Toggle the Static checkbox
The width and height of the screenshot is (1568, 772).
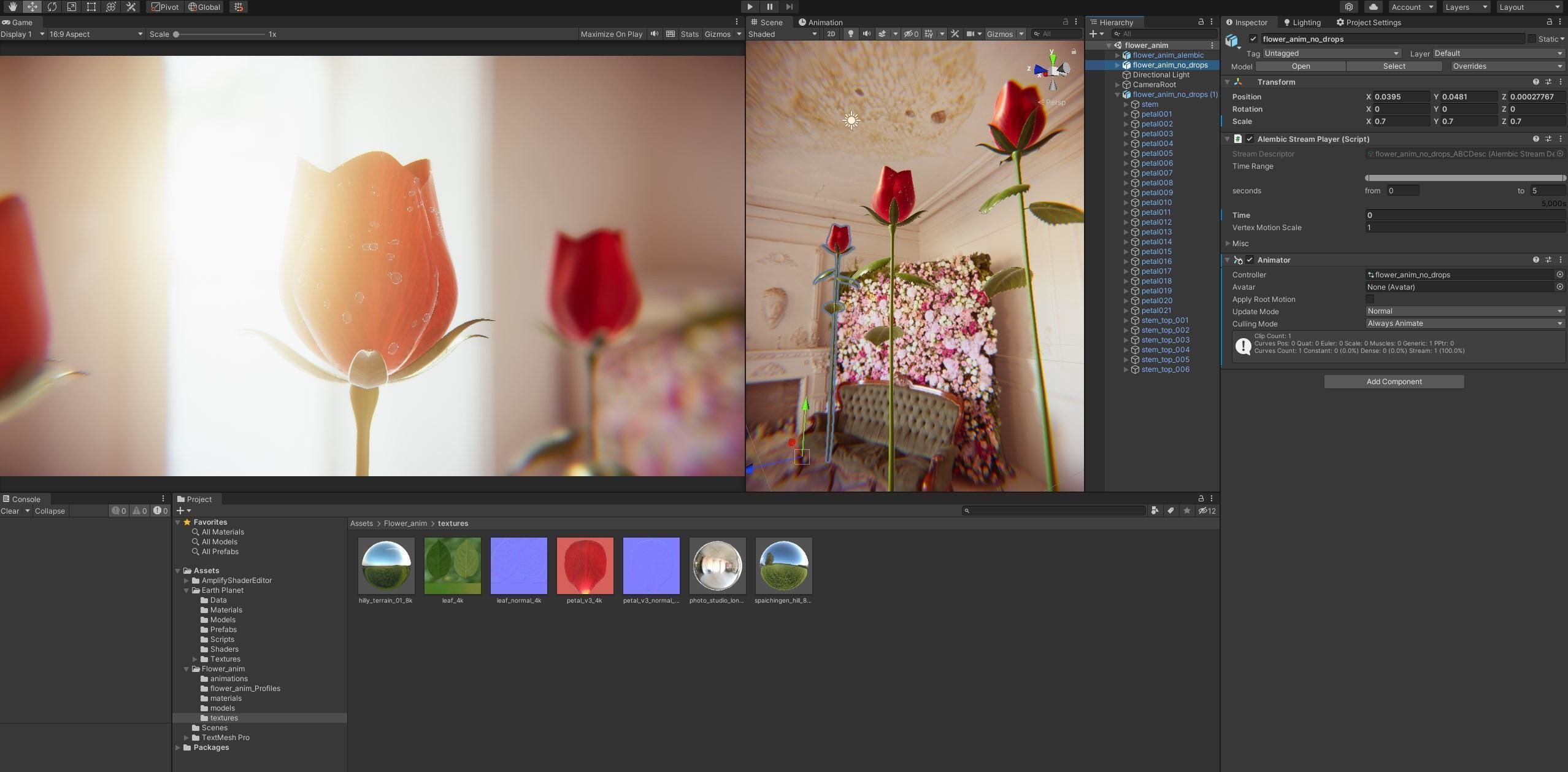(x=1531, y=39)
